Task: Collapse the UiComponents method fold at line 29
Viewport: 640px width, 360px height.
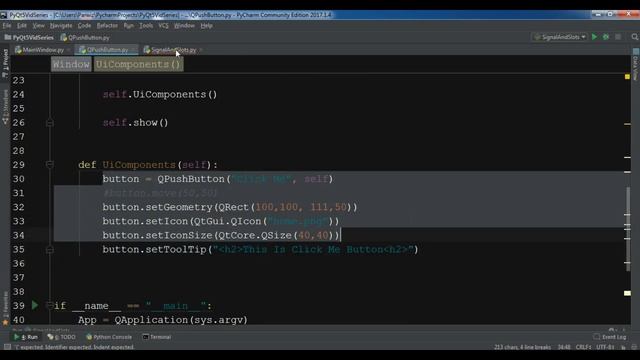Action: click(x=50, y=165)
